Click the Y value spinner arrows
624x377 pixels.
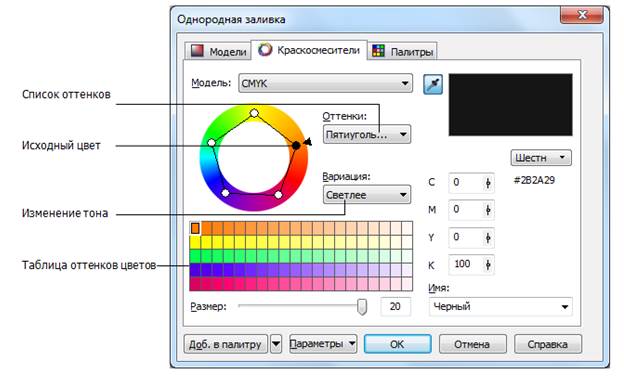(488, 238)
